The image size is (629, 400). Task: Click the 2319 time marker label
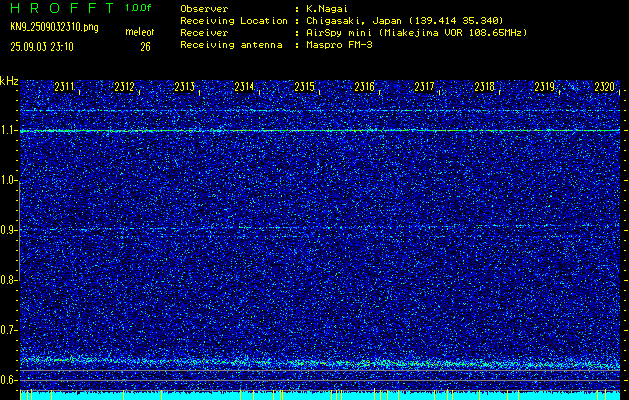[544, 87]
